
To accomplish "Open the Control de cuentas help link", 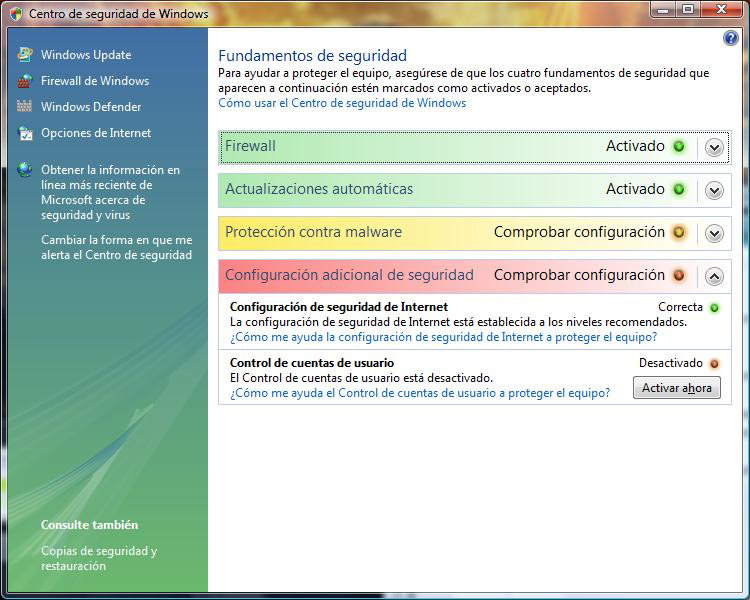I will pos(420,393).
